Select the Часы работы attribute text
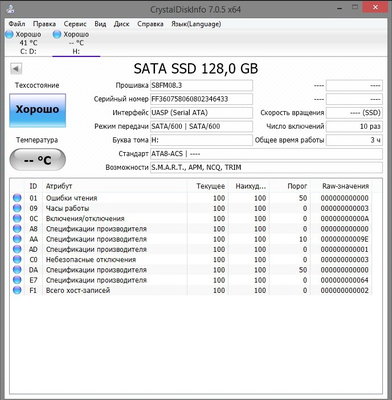Viewport: 392px width, 400px height. pyautogui.click(x=68, y=208)
